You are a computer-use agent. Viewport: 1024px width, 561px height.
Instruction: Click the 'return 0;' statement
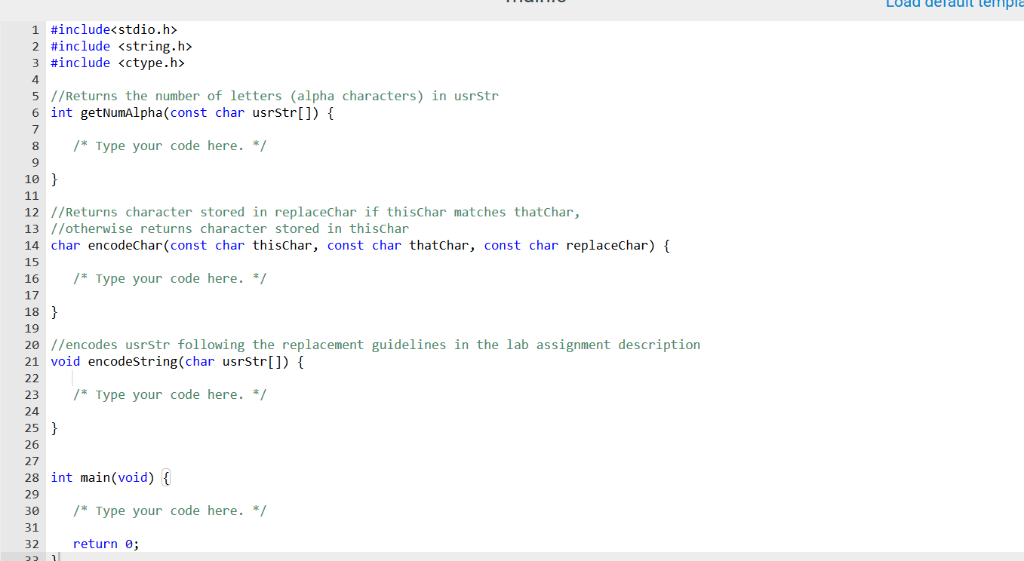[x=106, y=544]
